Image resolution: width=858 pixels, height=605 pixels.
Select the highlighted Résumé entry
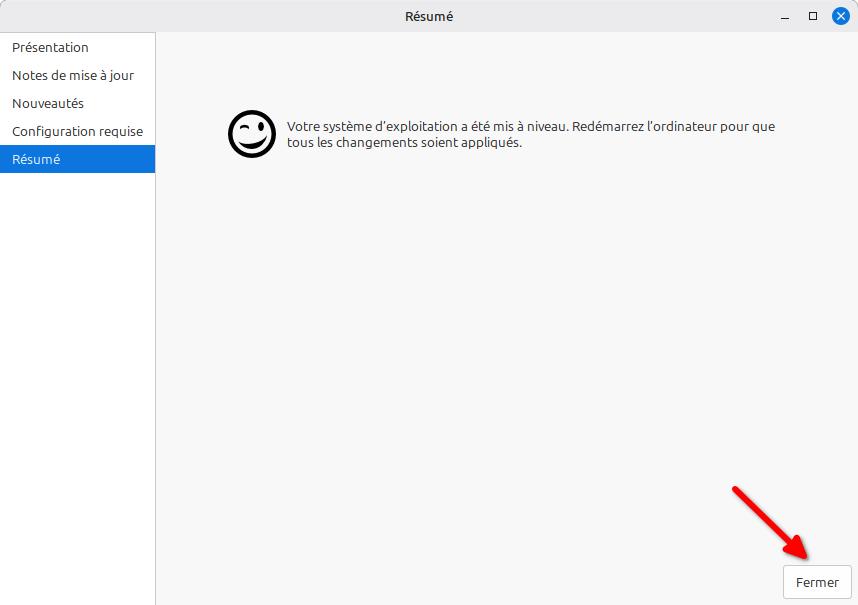(35, 159)
